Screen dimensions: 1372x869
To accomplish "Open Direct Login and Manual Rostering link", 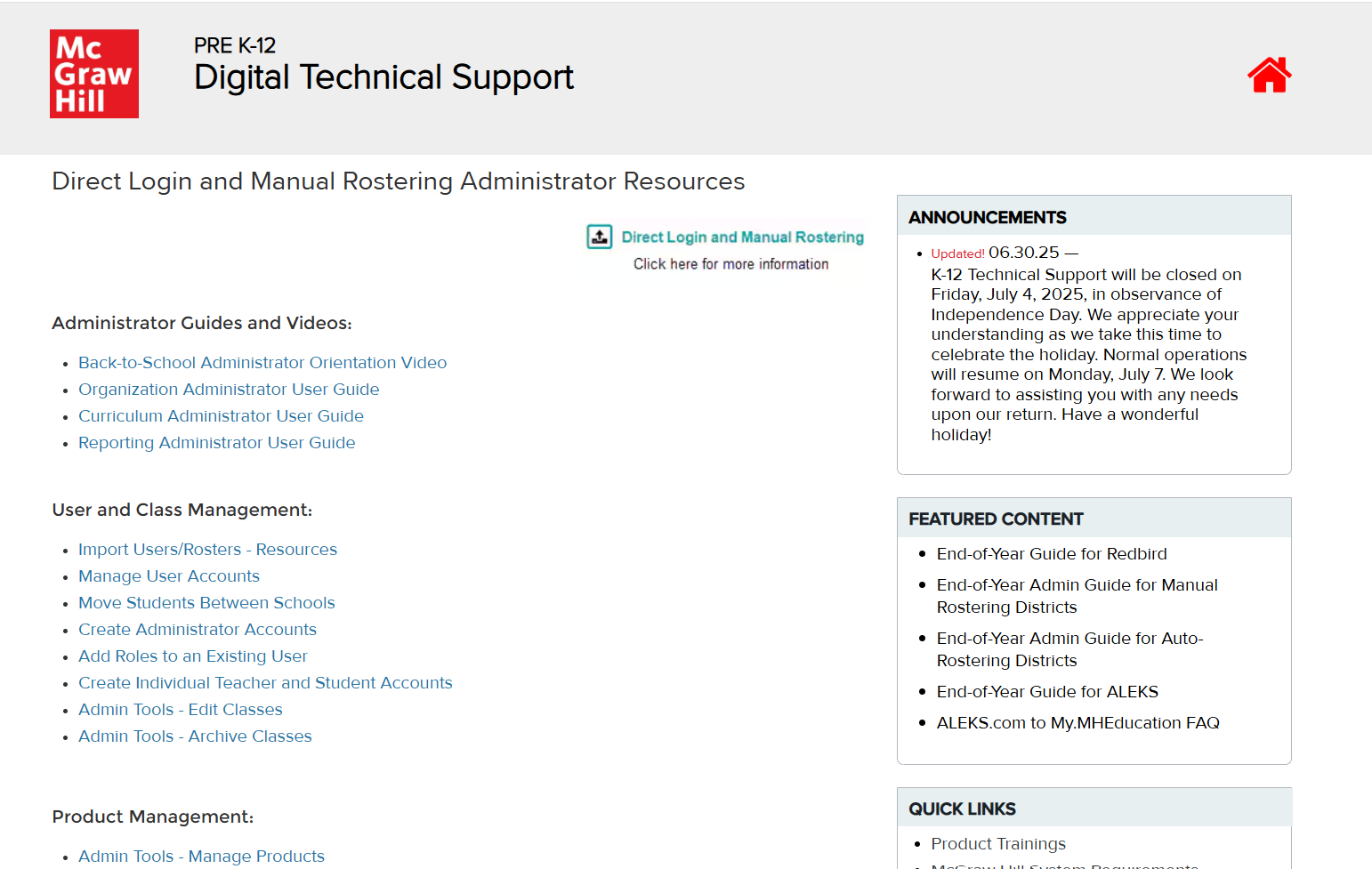I will click(x=742, y=237).
